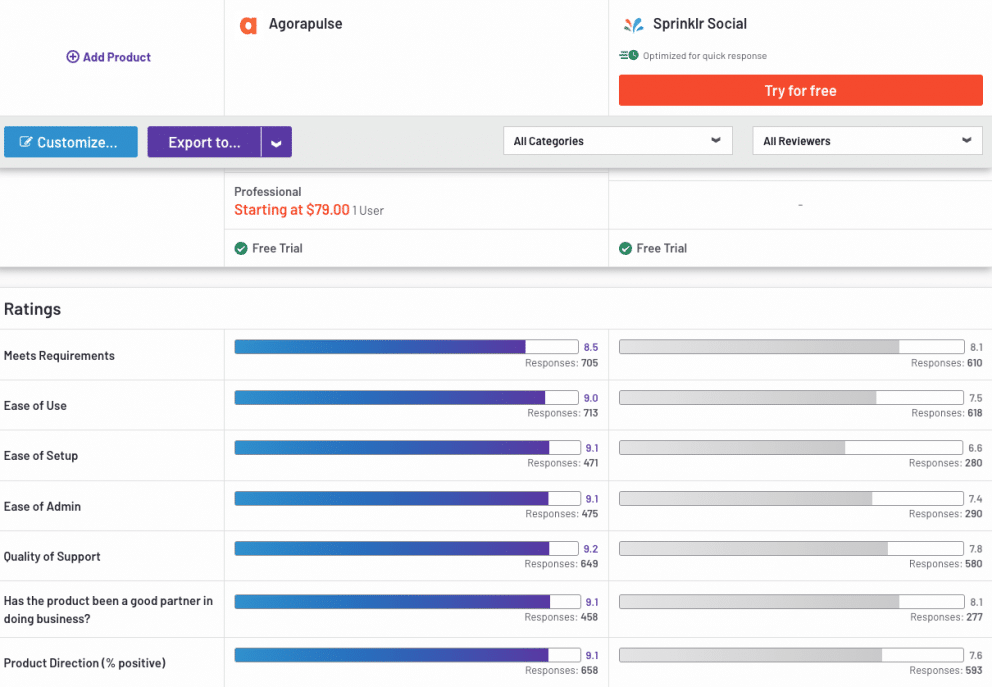Expand the Export to dropdown arrow

click(276, 142)
